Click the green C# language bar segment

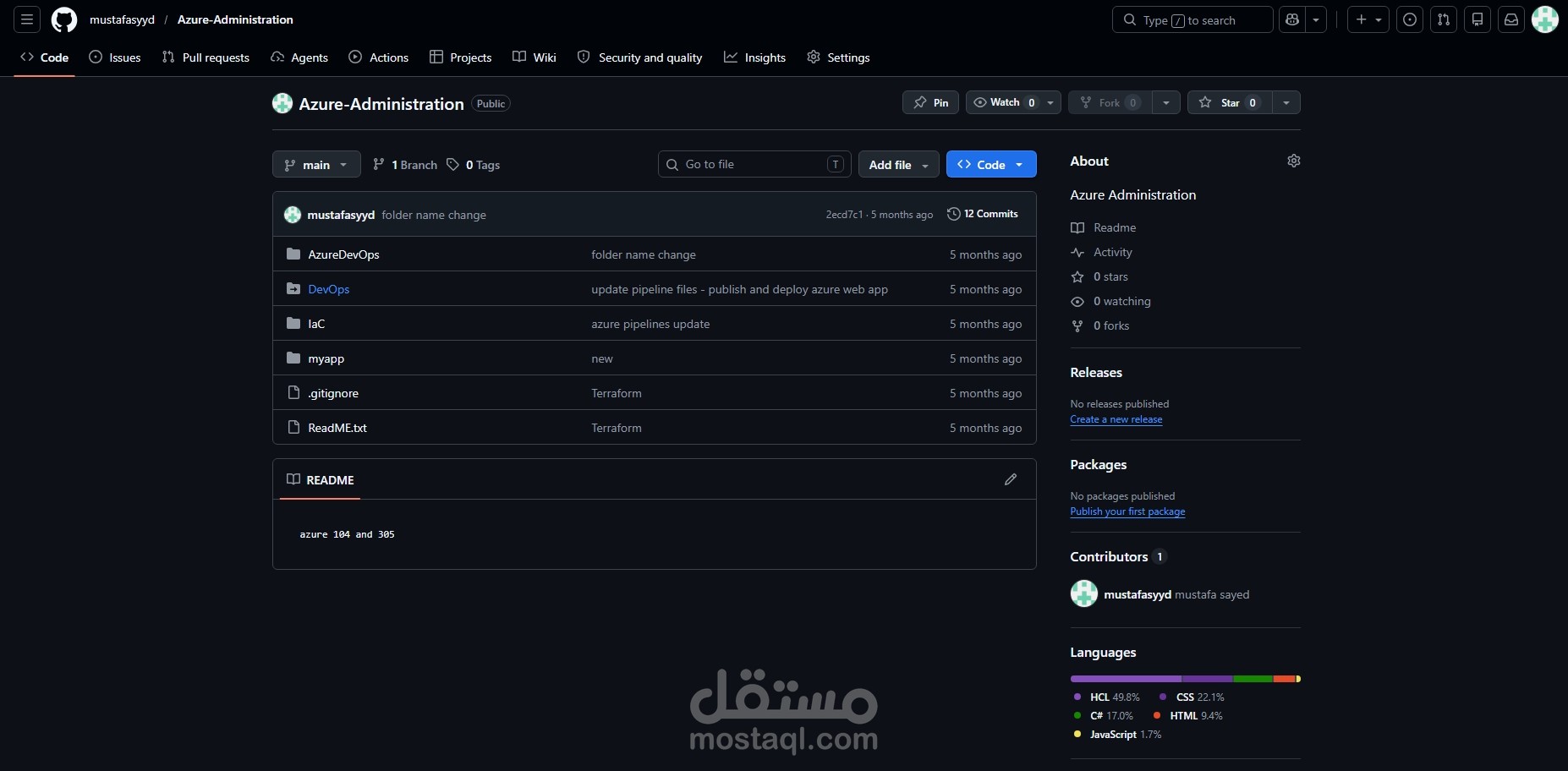tap(1253, 679)
